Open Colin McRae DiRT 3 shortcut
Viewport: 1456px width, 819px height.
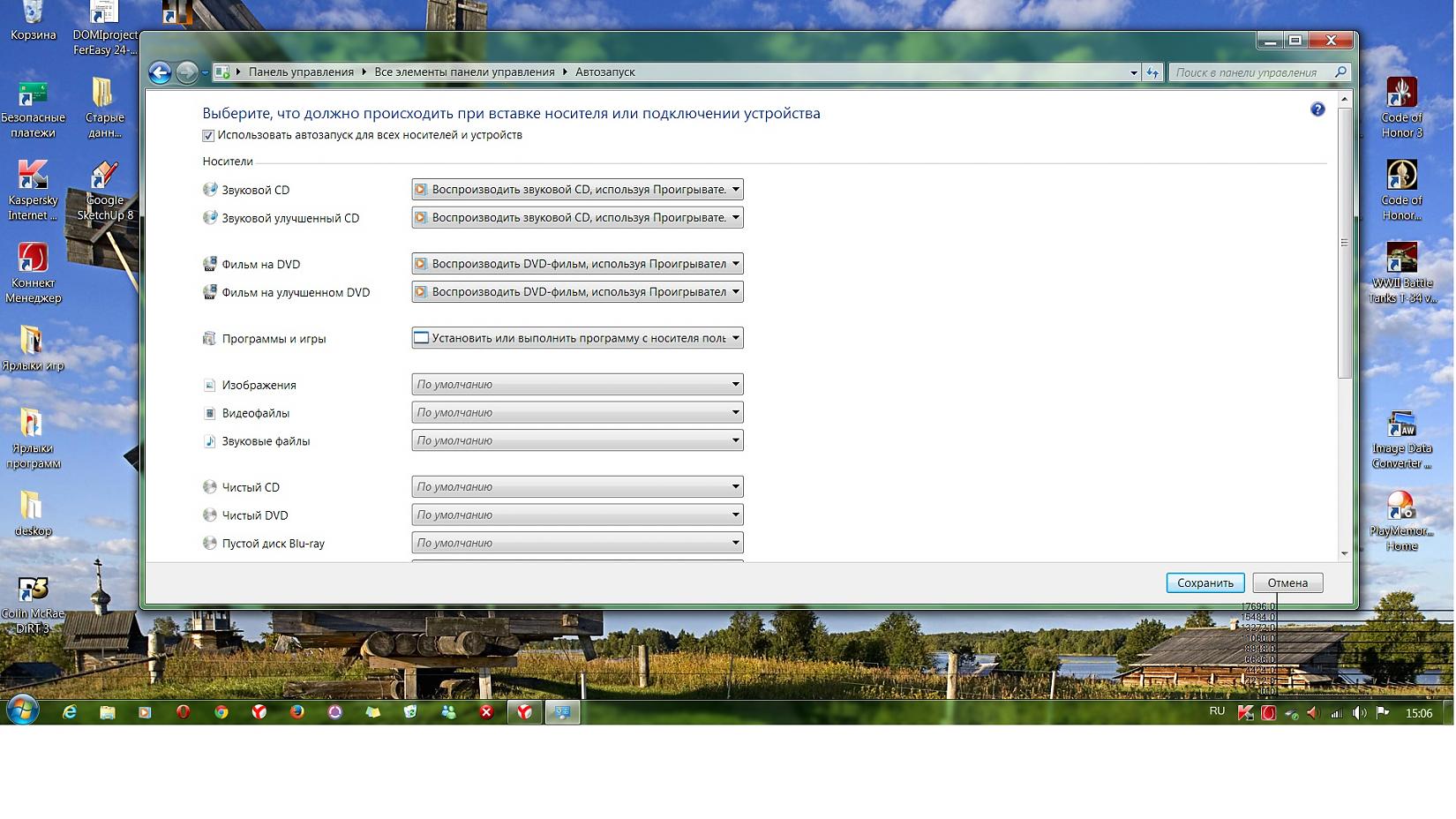tap(33, 604)
